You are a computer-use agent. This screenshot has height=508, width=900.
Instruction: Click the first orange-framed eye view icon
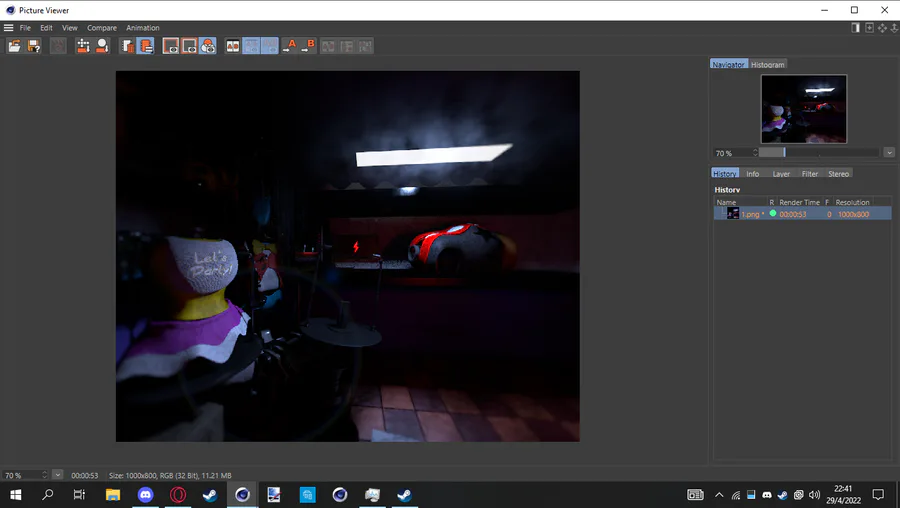click(x=170, y=46)
